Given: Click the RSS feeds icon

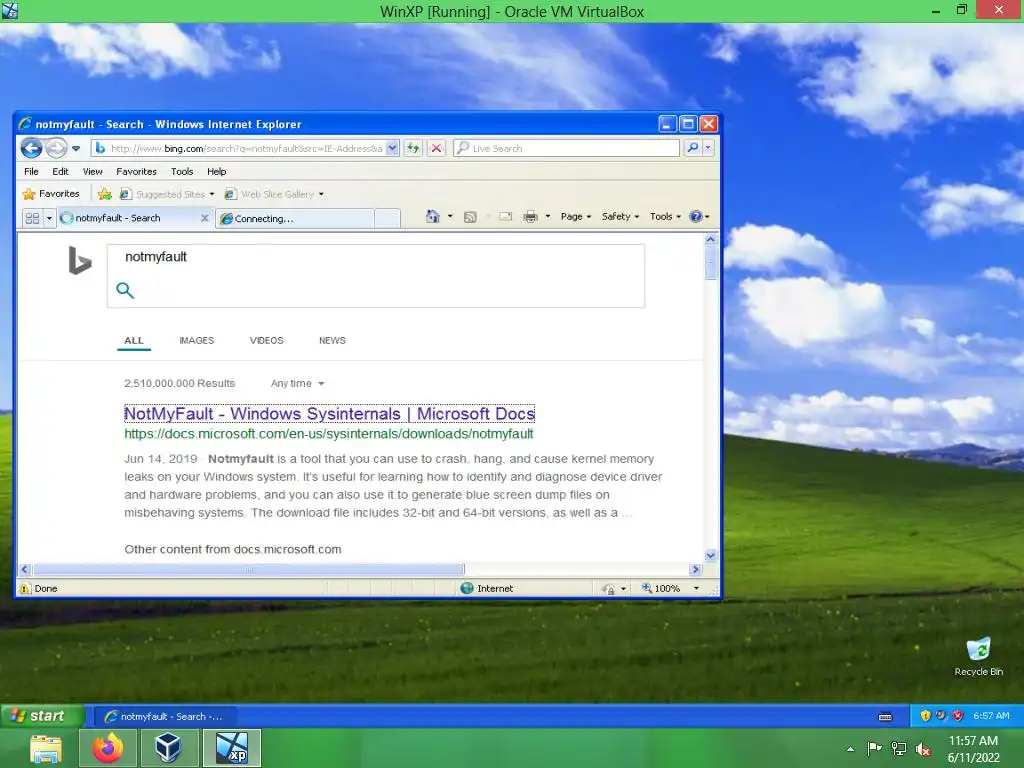Looking at the screenshot, I should [x=470, y=217].
